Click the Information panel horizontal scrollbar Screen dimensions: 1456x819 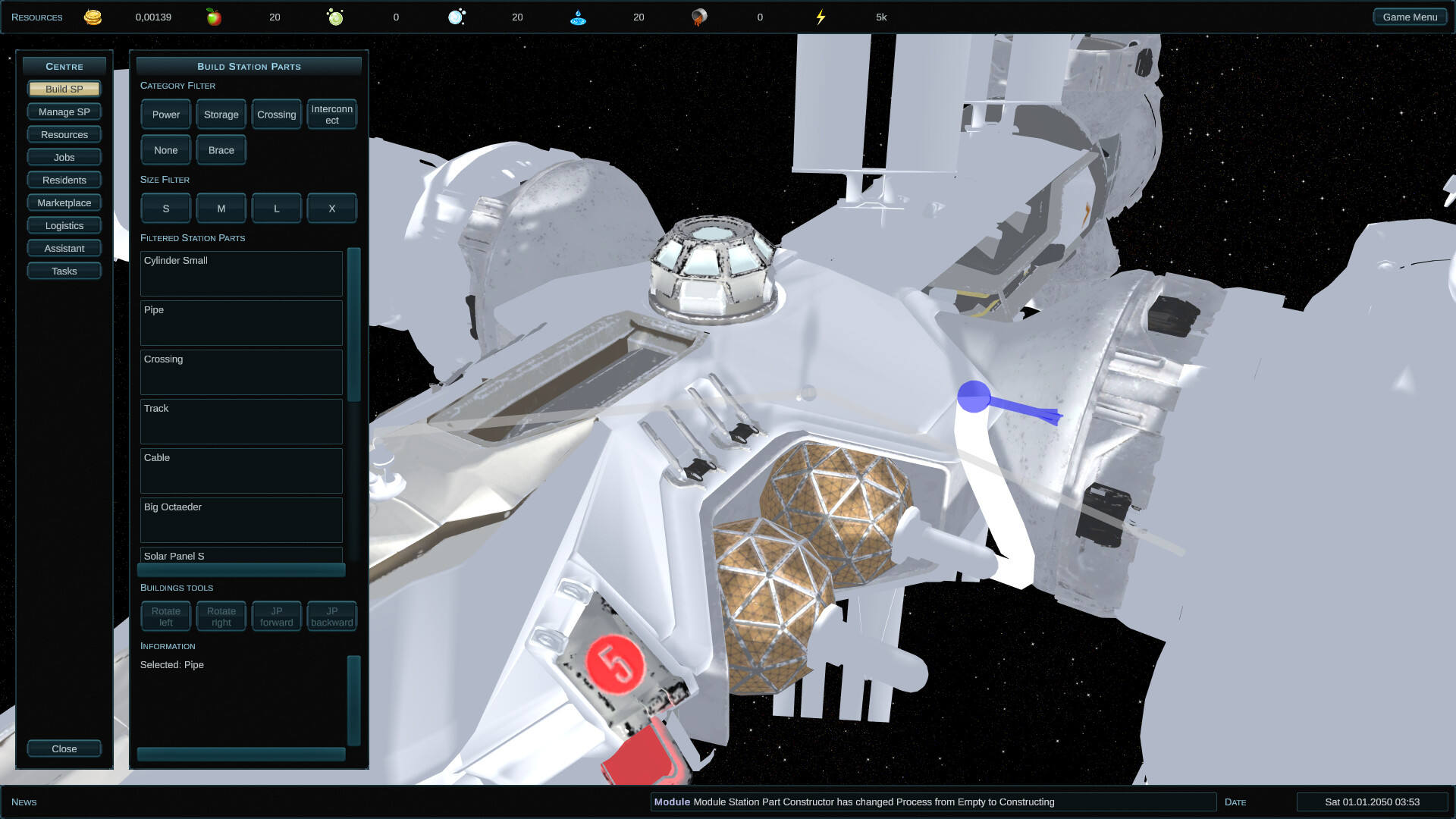click(241, 754)
